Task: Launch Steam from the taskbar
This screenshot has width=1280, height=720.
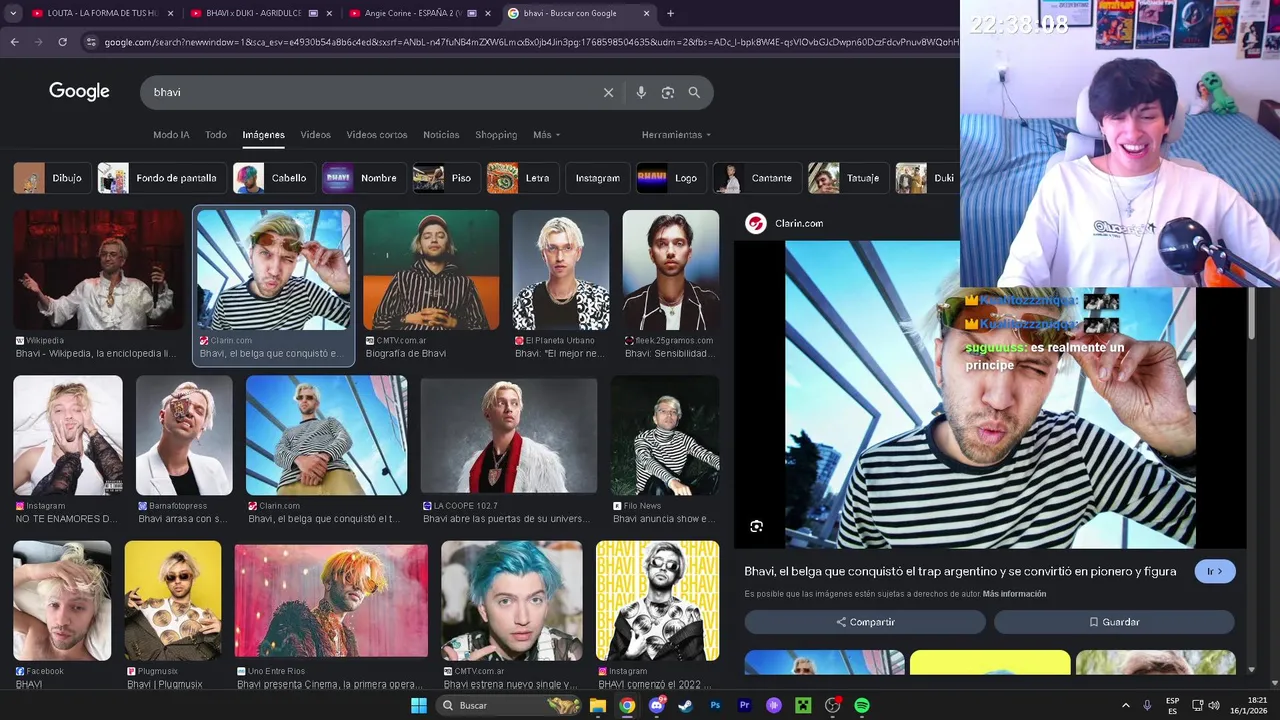Action: [685, 705]
